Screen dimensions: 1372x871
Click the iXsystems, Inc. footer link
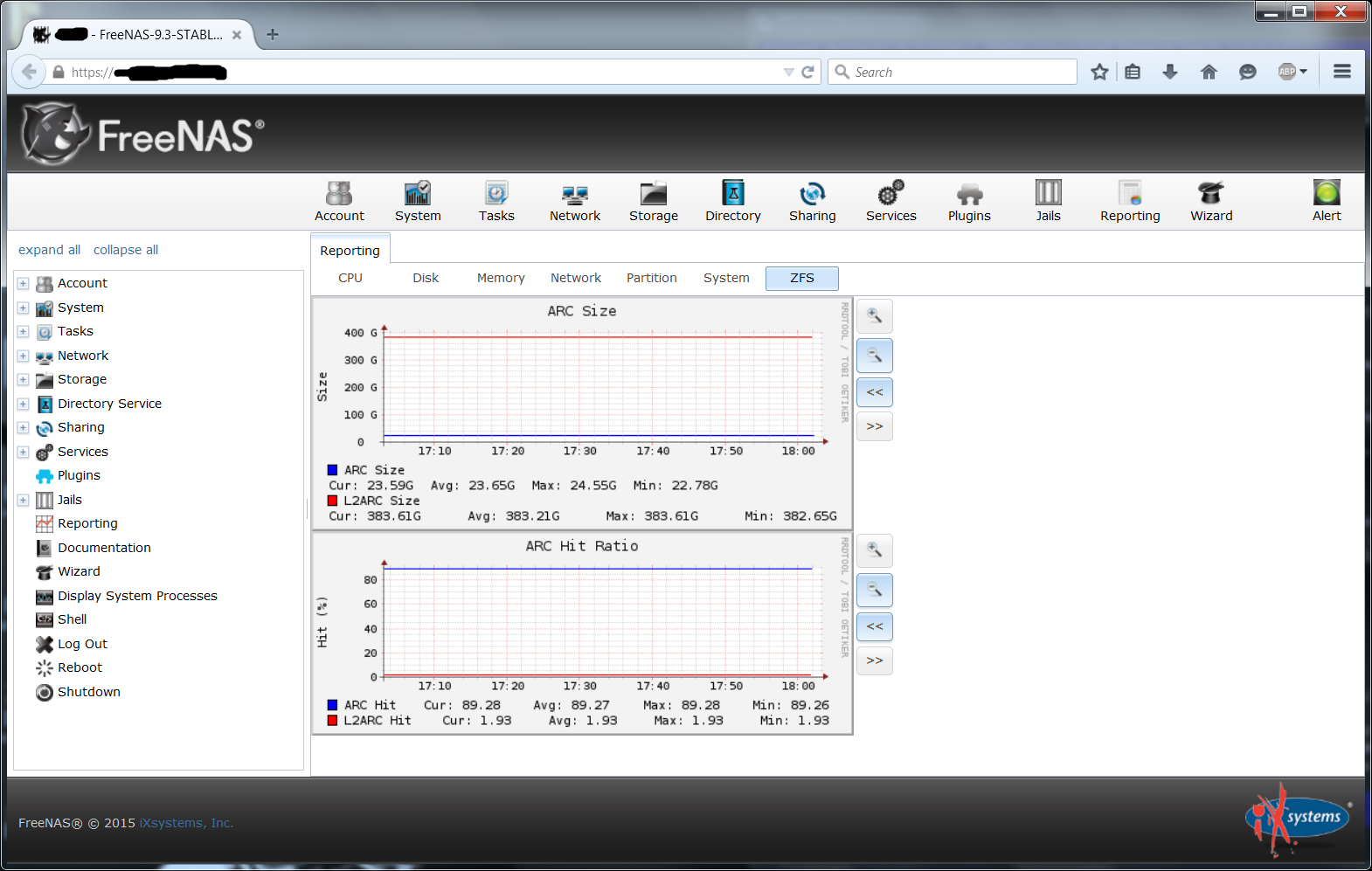(x=186, y=823)
